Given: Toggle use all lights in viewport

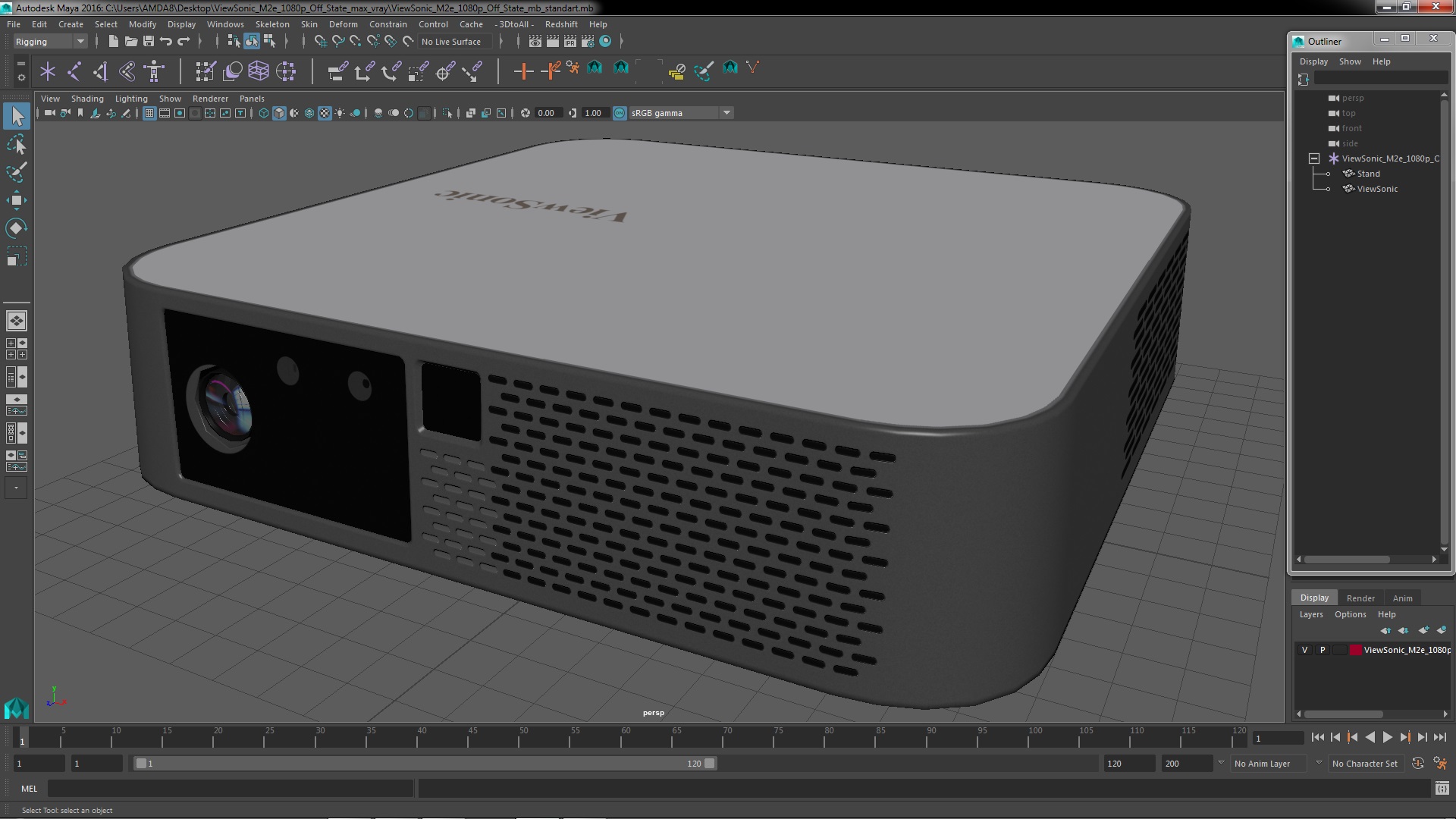Looking at the screenshot, I should pyautogui.click(x=340, y=113).
